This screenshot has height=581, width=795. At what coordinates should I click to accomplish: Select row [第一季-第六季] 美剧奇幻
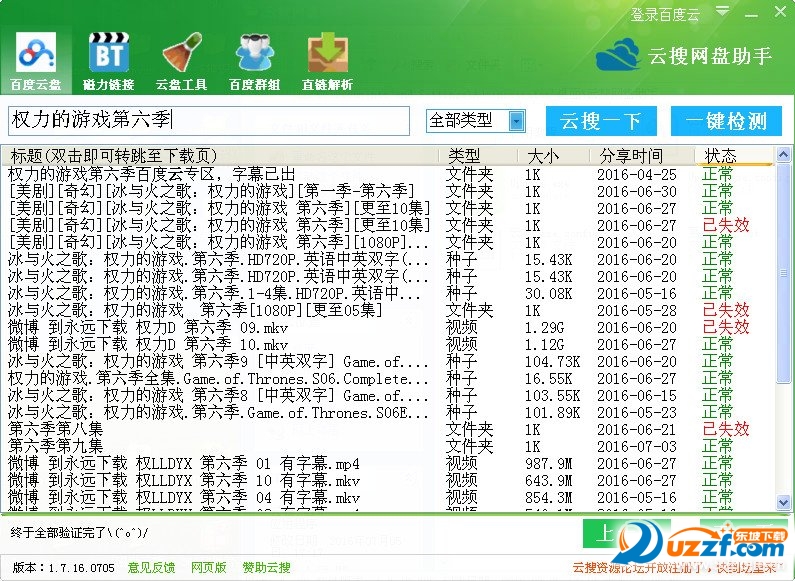(388, 191)
